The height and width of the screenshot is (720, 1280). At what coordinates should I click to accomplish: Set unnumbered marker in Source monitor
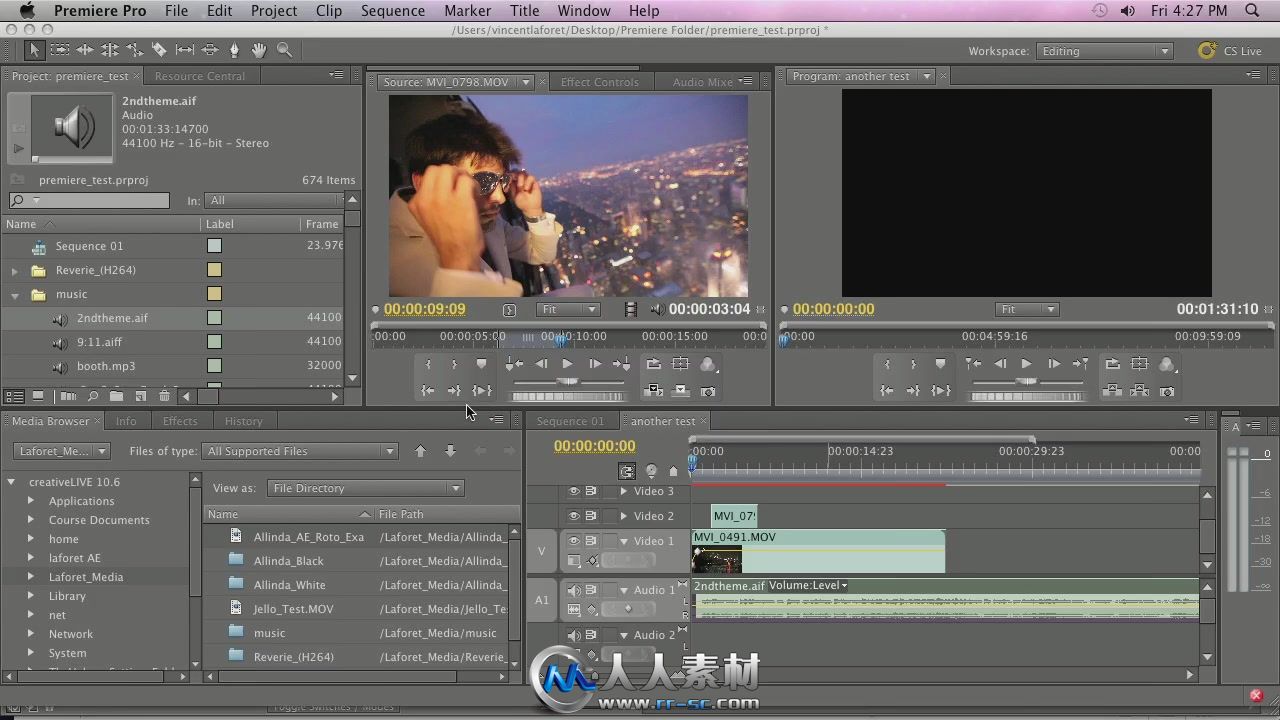click(x=481, y=364)
